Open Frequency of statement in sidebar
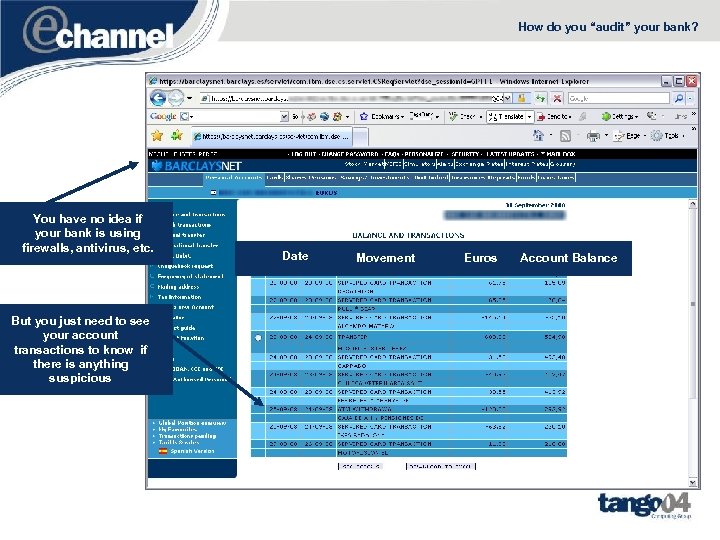Viewport: 720px width, 540px height. (x=190, y=276)
